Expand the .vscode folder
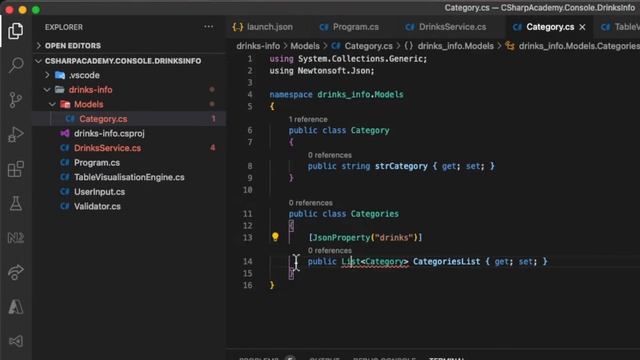The image size is (640, 360). pos(84,75)
